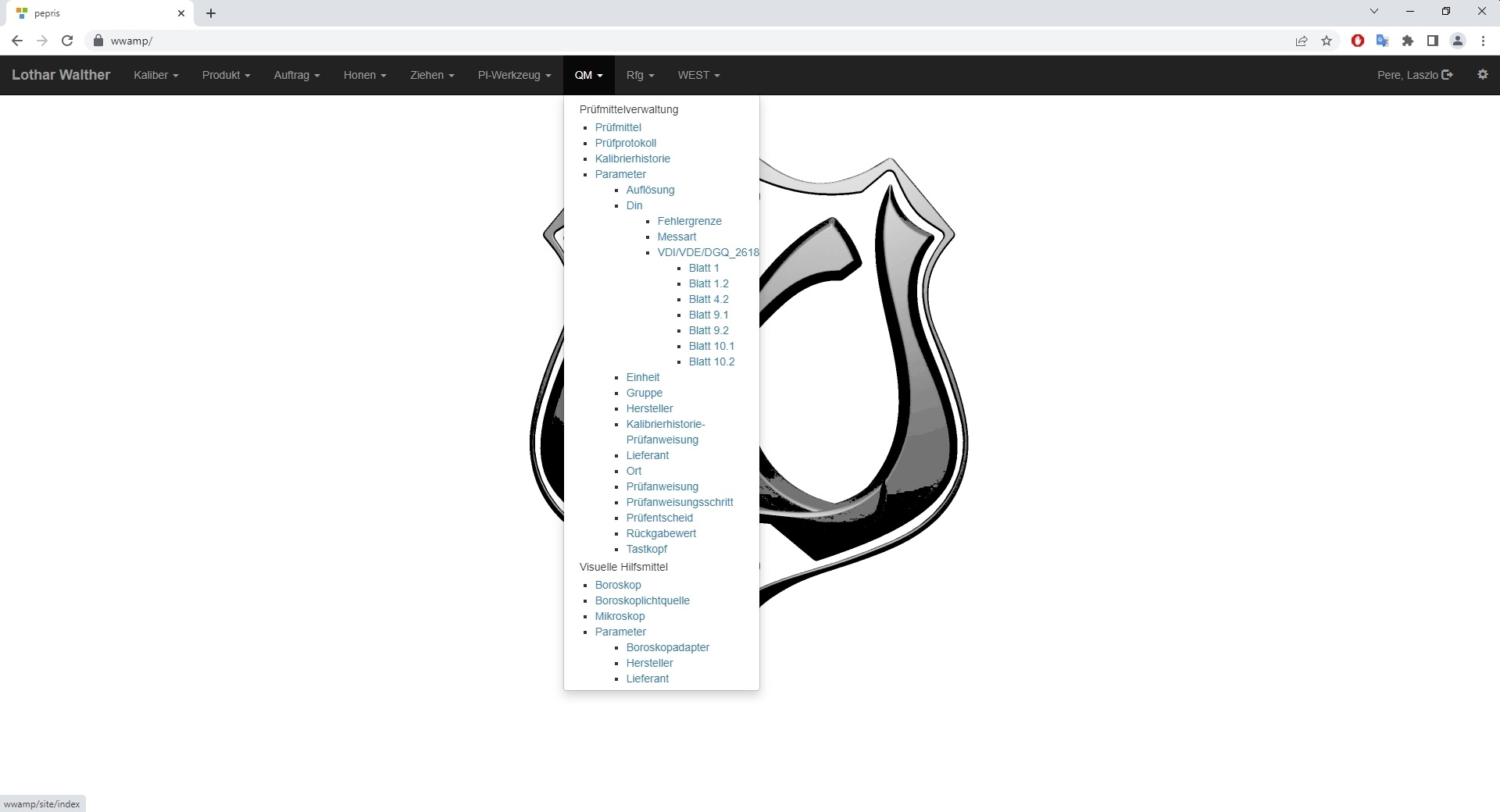The width and height of the screenshot is (1500, 812).
Task: Open the red Opera-style extension icon
Action: [1358, 41]
